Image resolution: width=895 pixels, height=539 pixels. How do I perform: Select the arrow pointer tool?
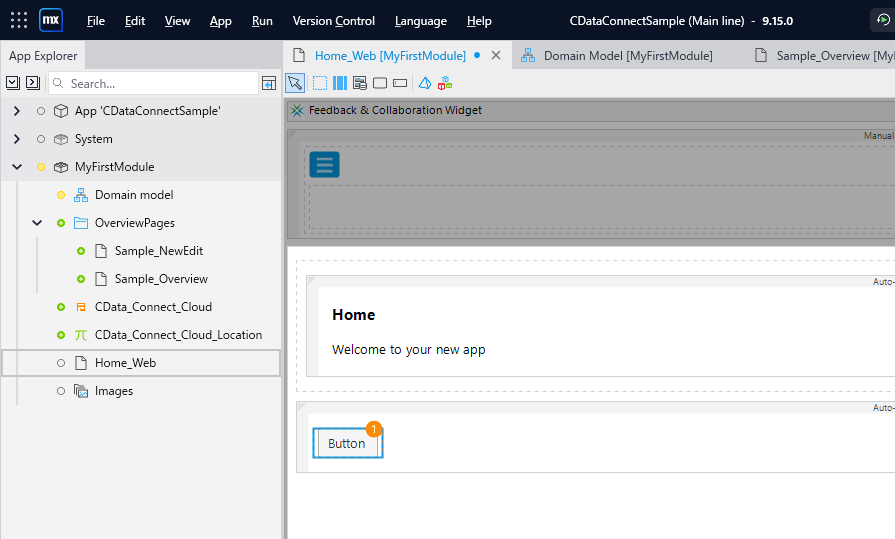pos(295,83)
